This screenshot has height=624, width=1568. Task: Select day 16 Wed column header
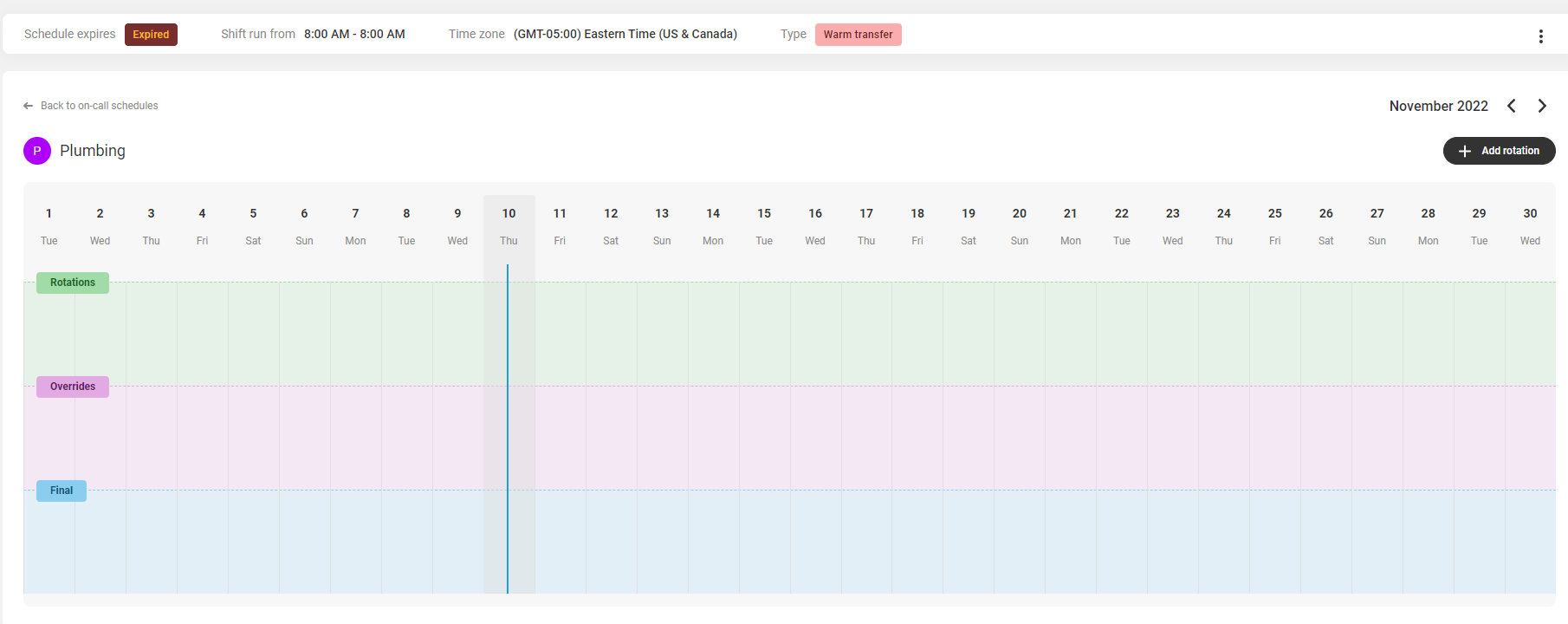[816, 226]
